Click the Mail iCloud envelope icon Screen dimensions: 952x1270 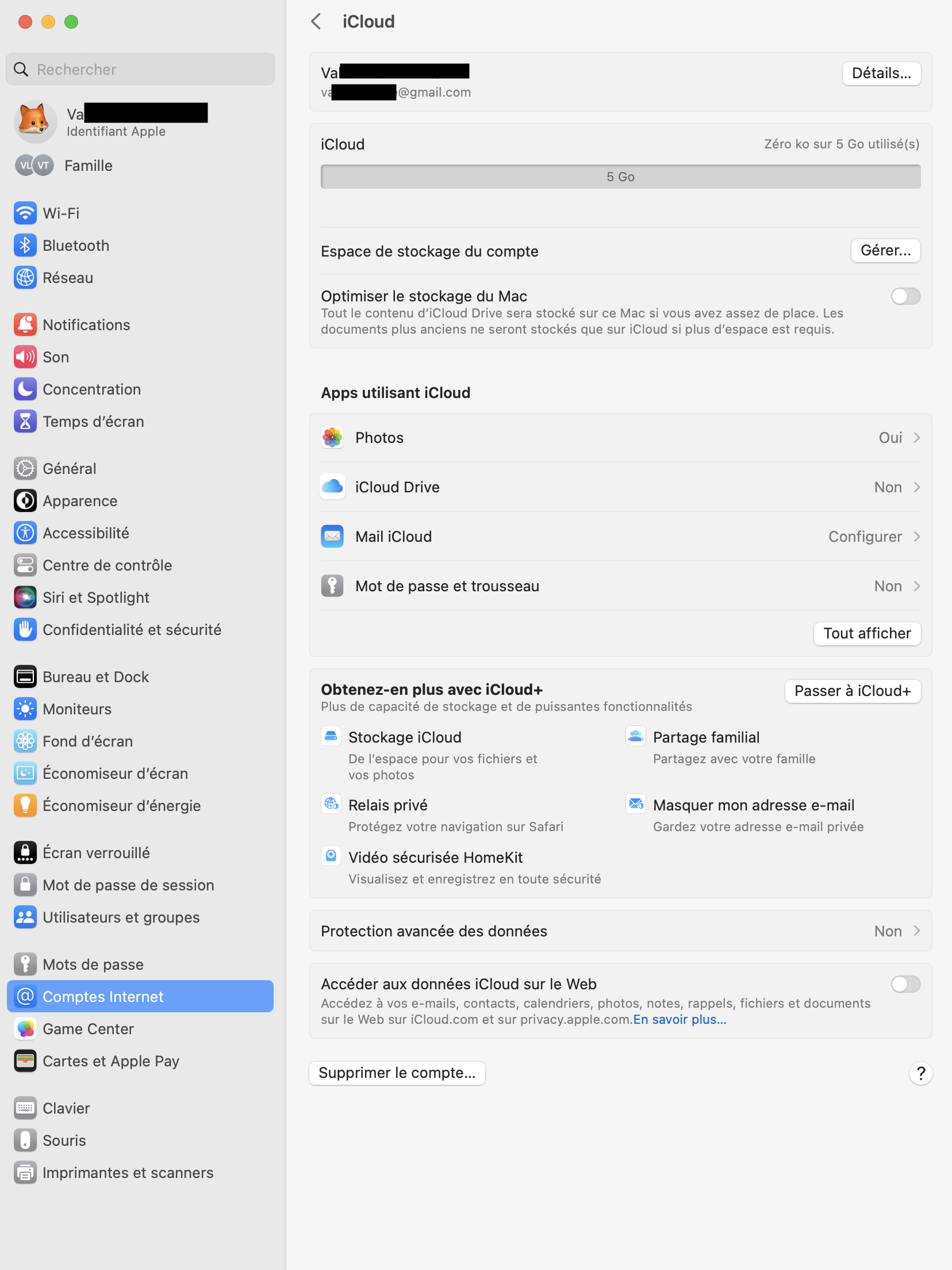point(332,537)
